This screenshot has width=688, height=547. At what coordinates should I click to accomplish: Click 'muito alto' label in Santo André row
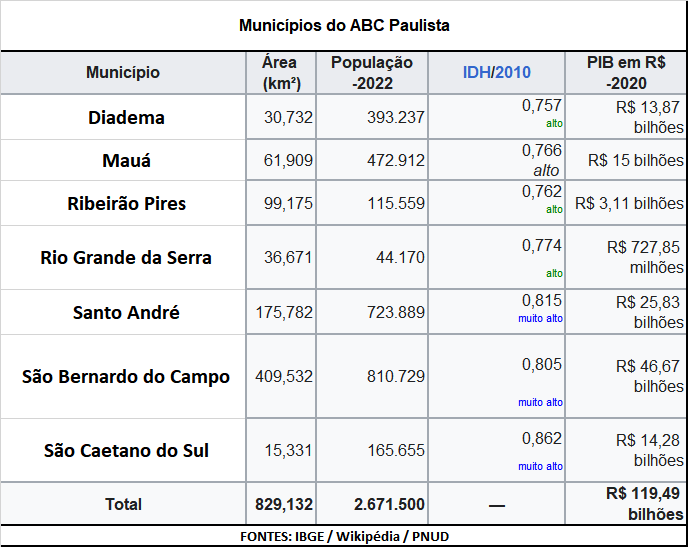(540, 318)
